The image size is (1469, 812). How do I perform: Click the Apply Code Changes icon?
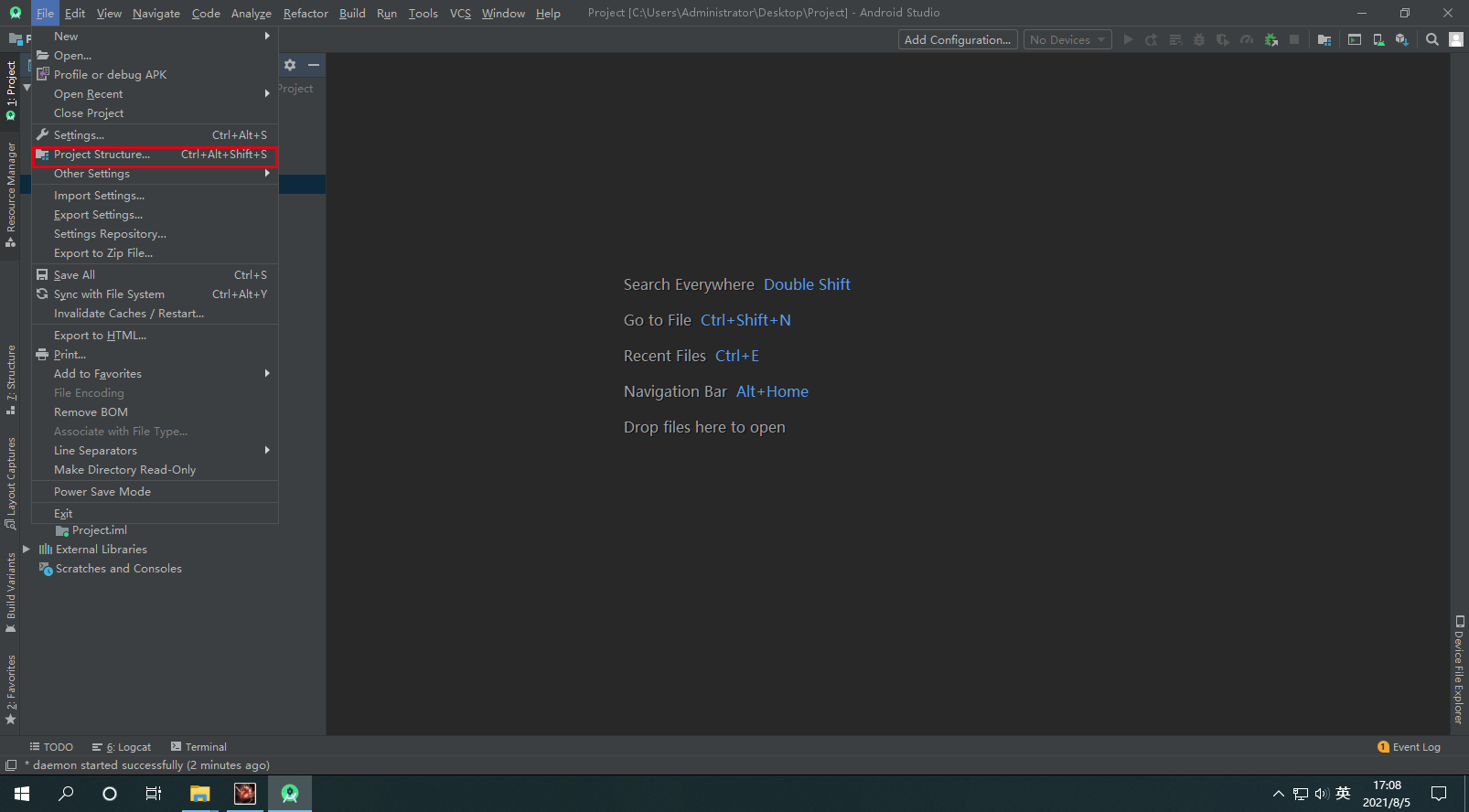click(1175, 39)
